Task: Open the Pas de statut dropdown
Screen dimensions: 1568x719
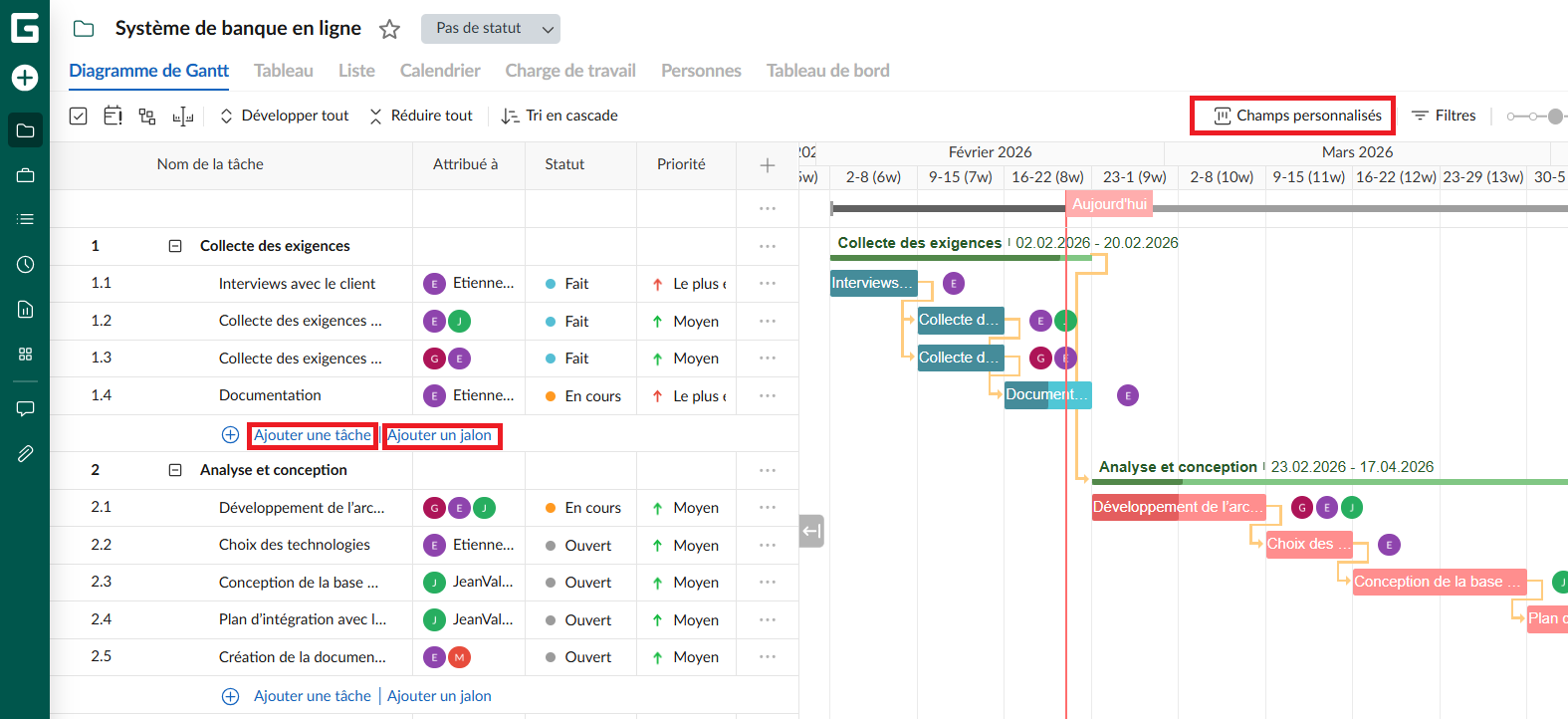Action: click(490, 29)
